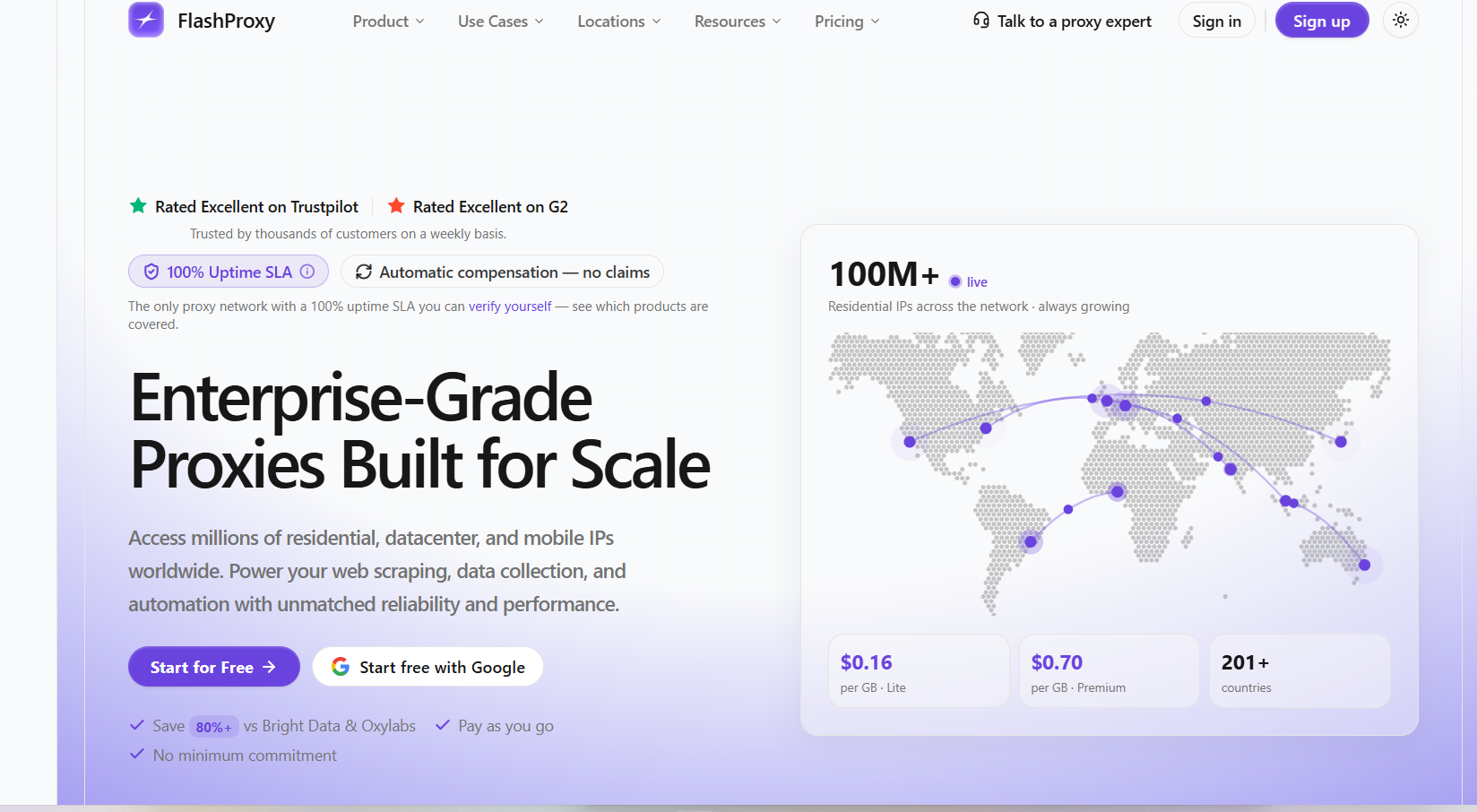This screenshot has height=812, width=1477.
Task: Click the FlashProxy logo icon
Action: coord(146,20)
